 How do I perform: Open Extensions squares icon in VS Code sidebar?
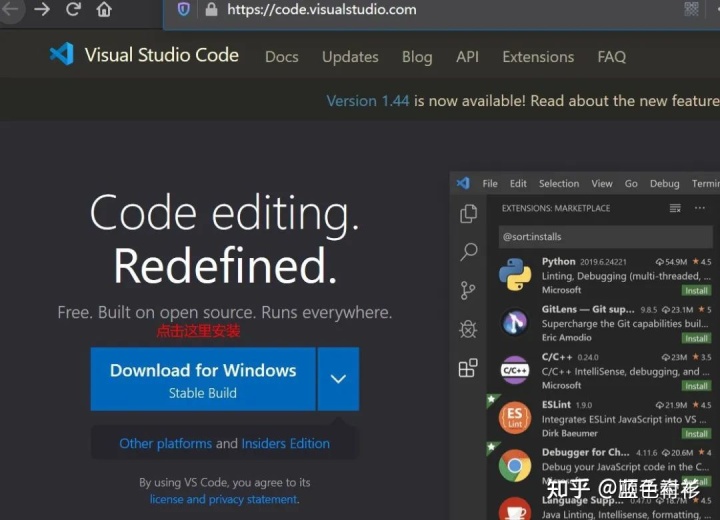pyautogui.click(x=468, y=367)
